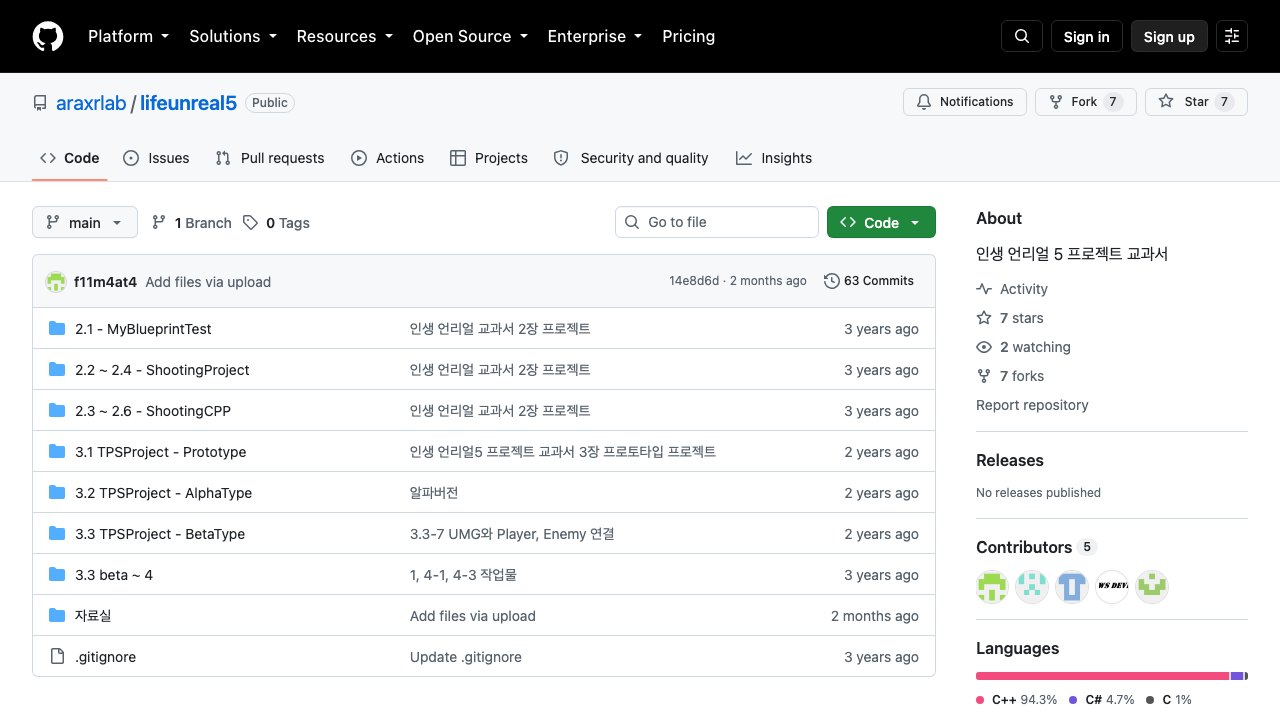1280x720 pixels.
Task: Click folder icon beside 3.2 TPSProject - AlphaType
Action: [57, 493]
